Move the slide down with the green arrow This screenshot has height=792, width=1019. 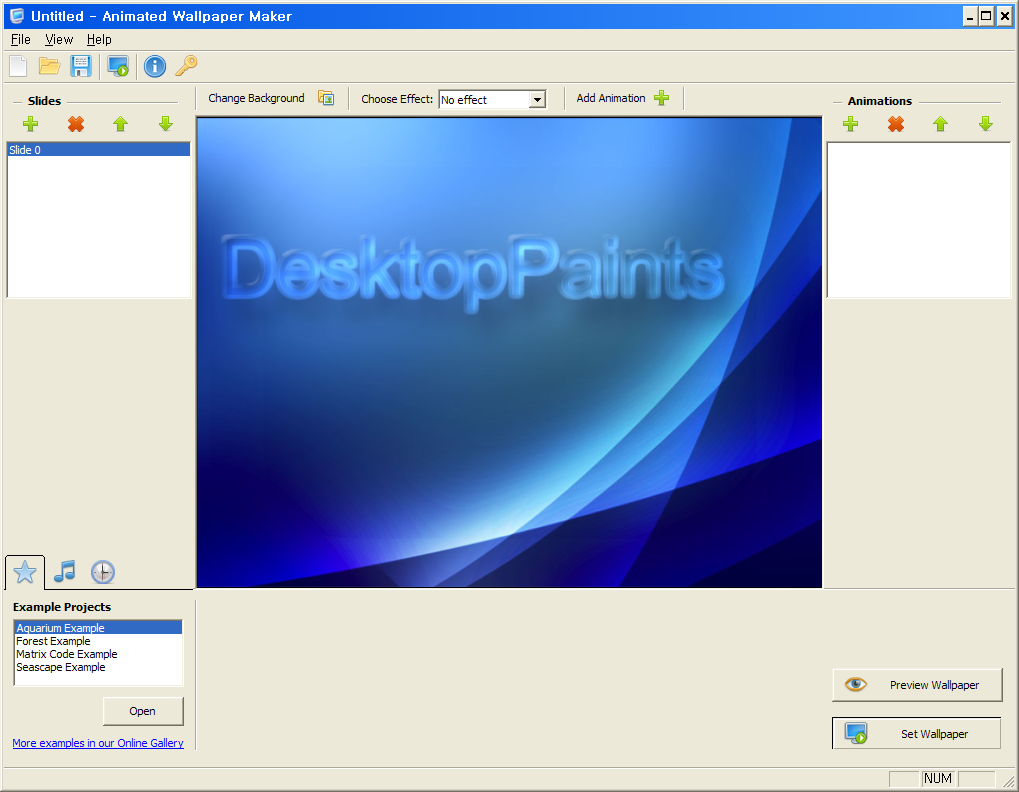point(166,123)
